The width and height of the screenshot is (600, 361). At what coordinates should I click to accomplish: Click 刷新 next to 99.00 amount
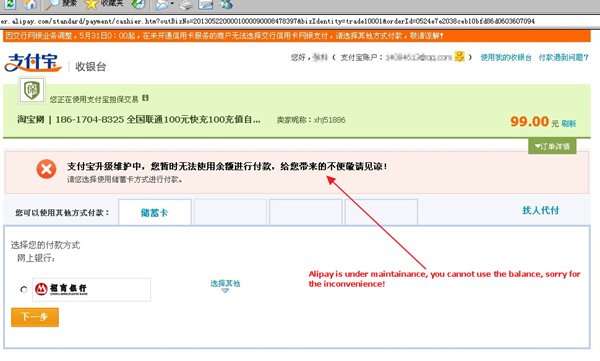569,123
